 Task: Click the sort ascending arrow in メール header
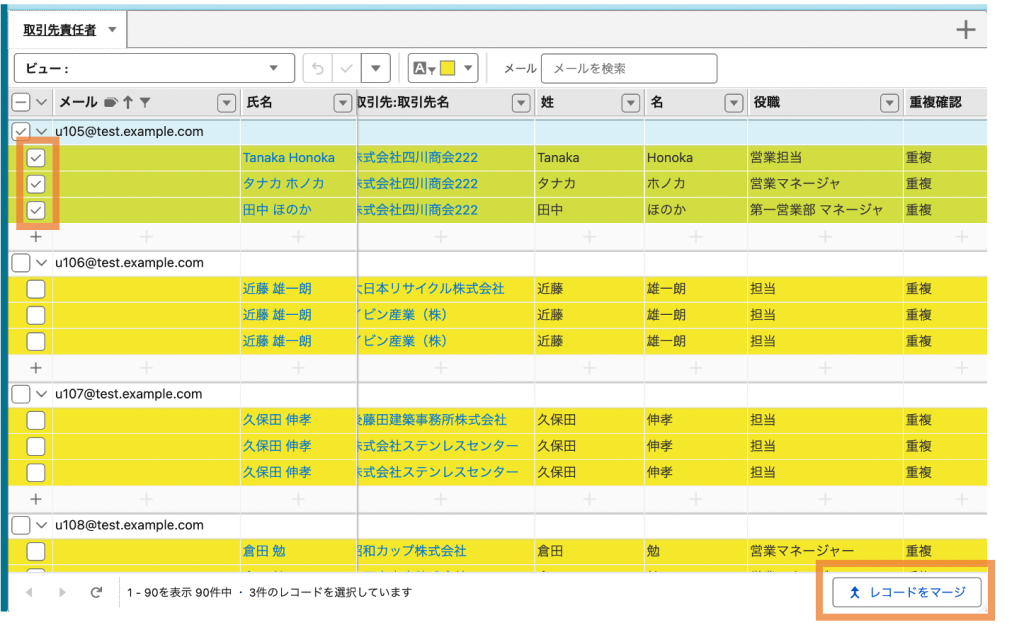(128, 102)
